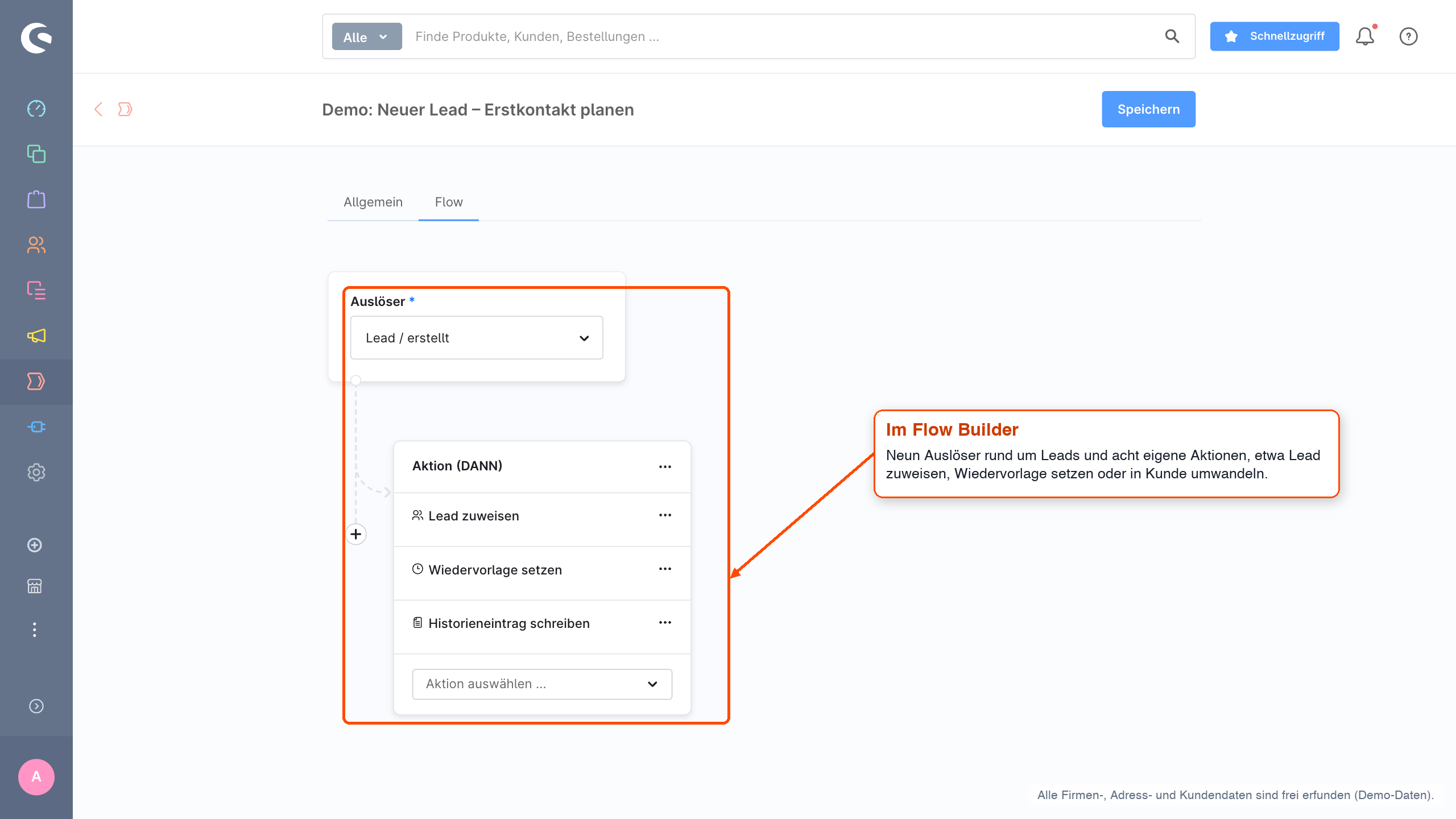Open the Customers sidebar icon

click(36, 245)
